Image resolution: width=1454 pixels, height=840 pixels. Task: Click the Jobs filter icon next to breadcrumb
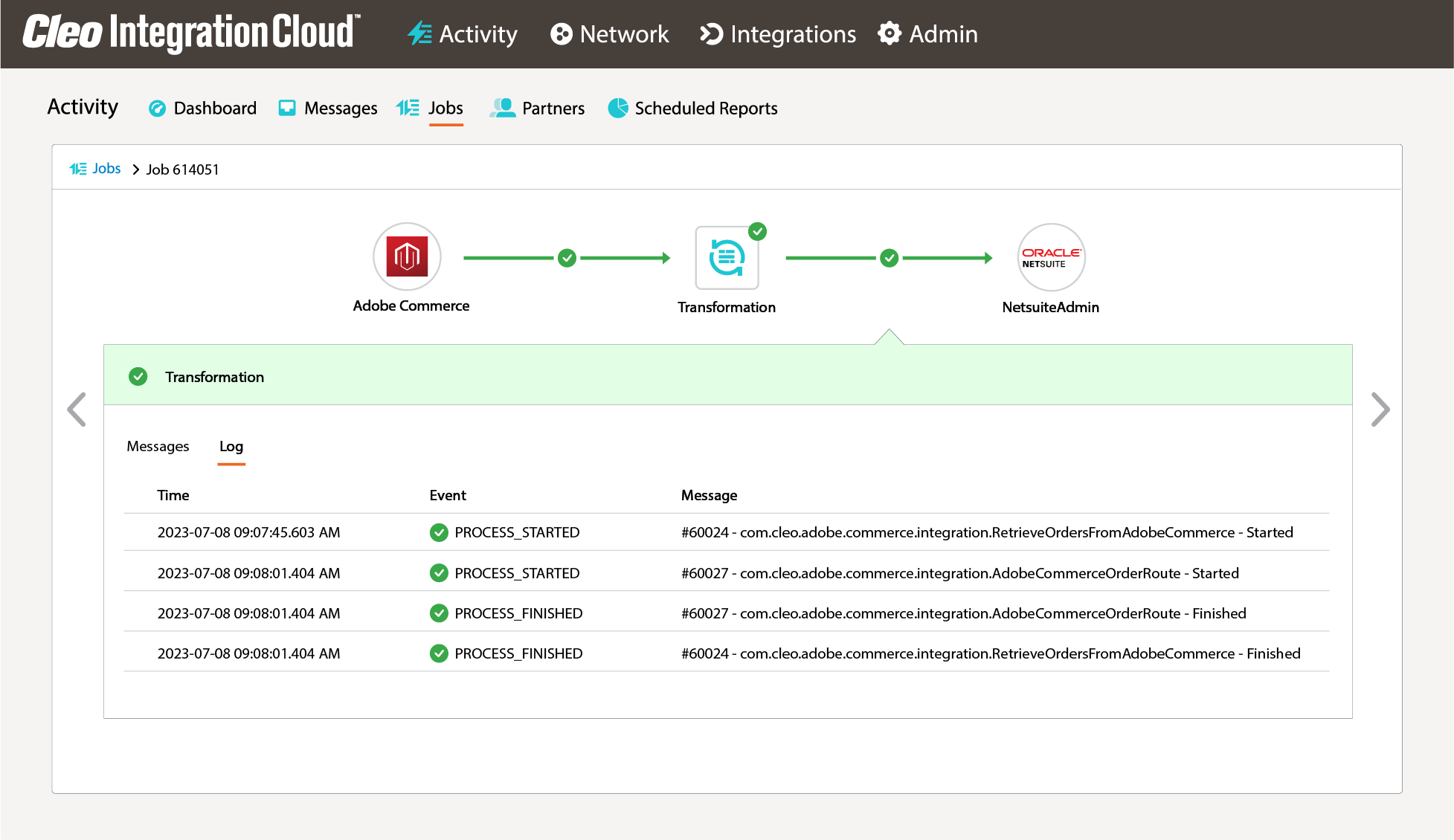79,169
